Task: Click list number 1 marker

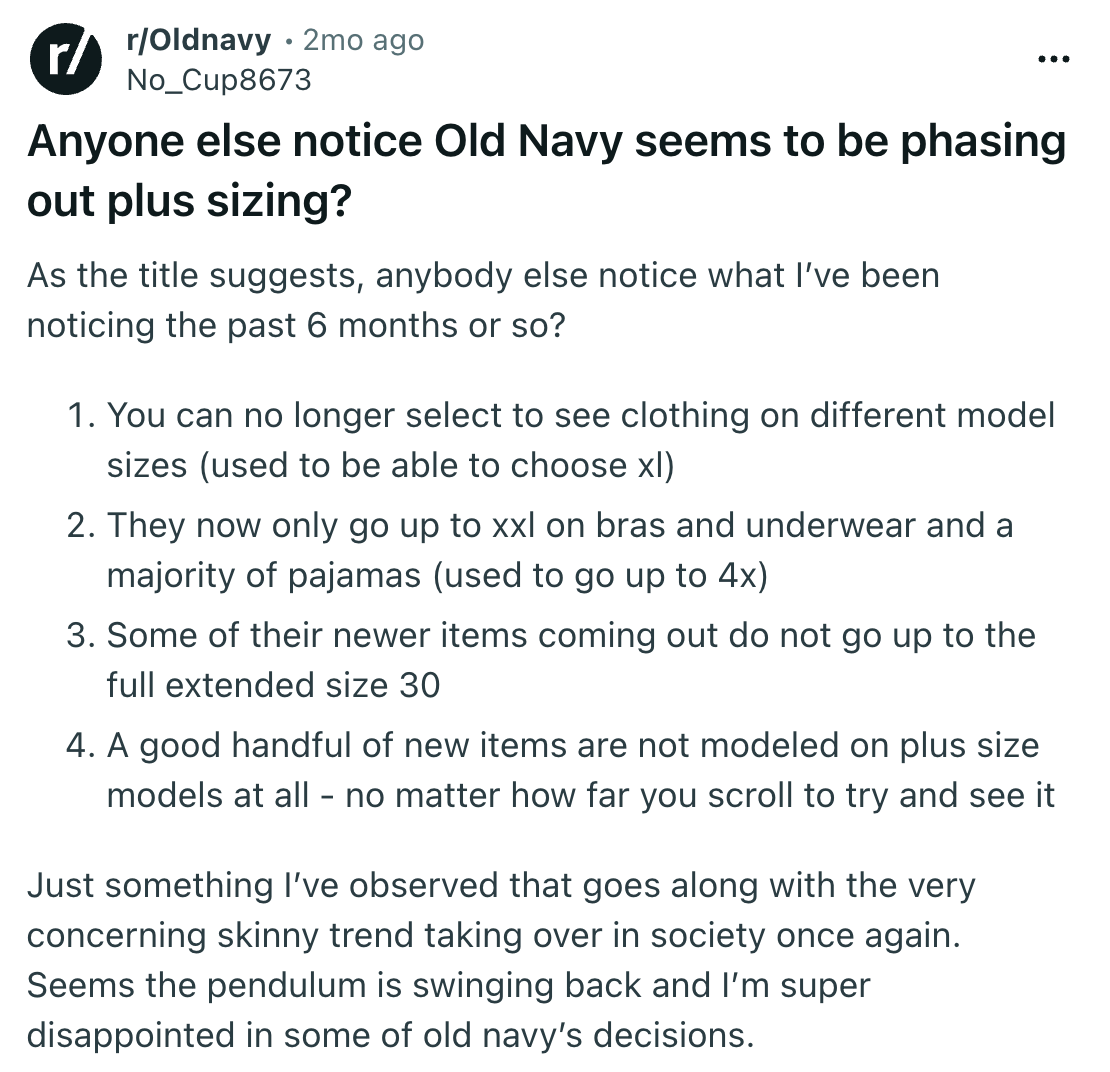Action: (x=81, y=415)
